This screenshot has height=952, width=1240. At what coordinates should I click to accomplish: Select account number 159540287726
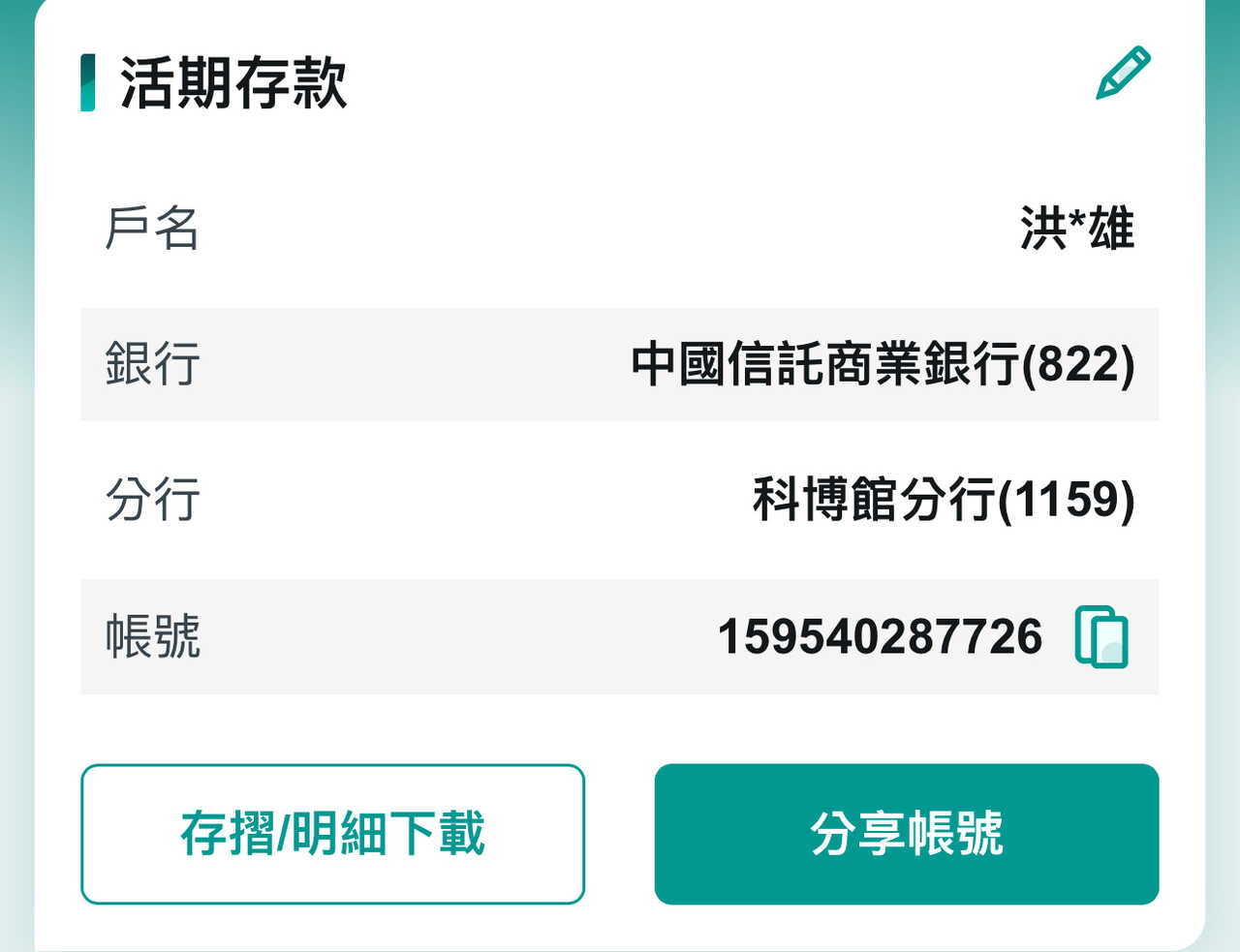tap(880, 636)
